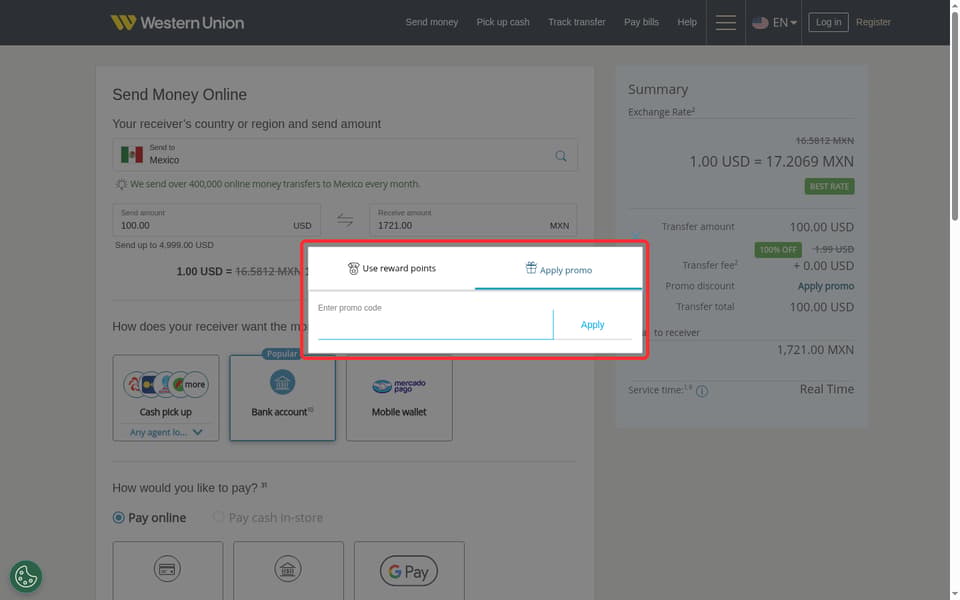Click Apply promo link in Summary
Image resolution: width=960 pixels, height=600 pixels.
pos(825,286)
